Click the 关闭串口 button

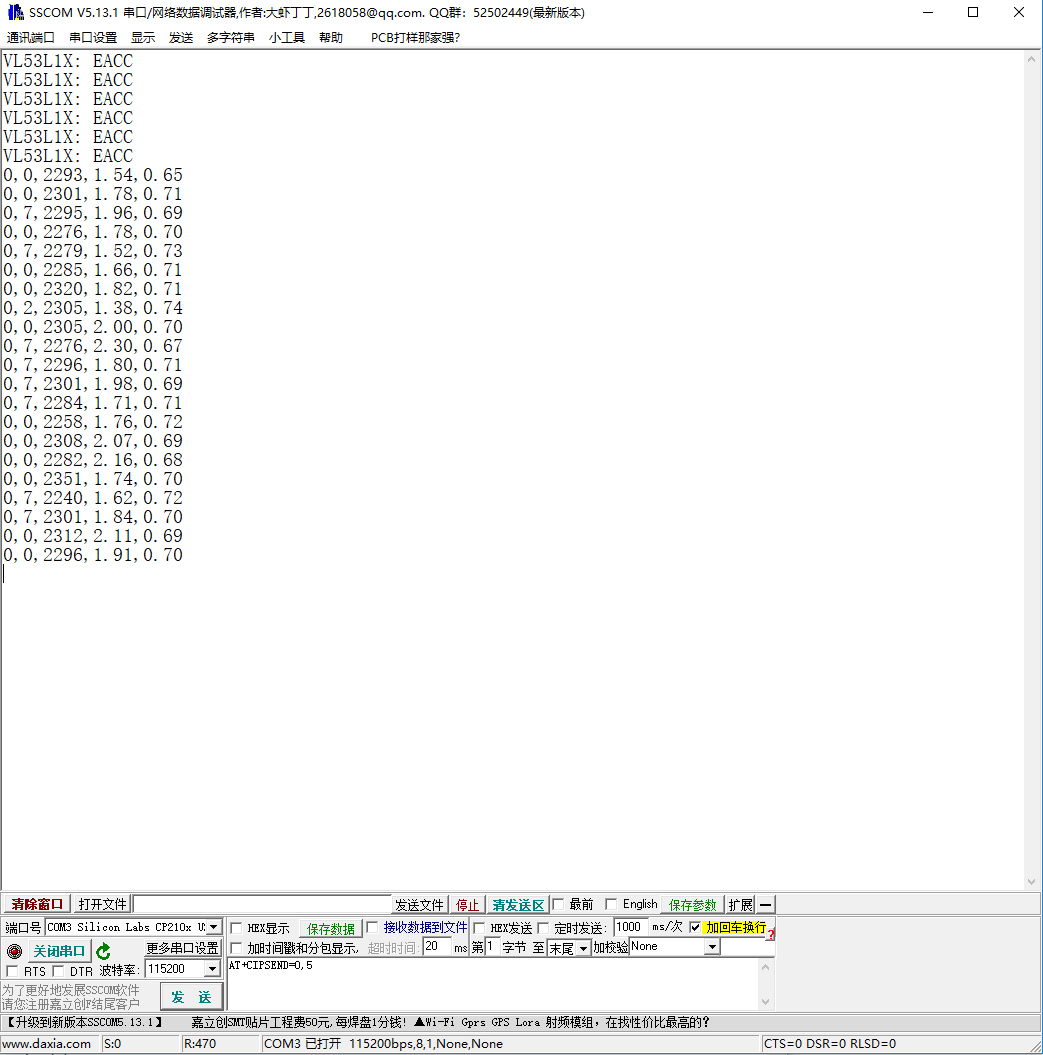click(x=59, y=951)
